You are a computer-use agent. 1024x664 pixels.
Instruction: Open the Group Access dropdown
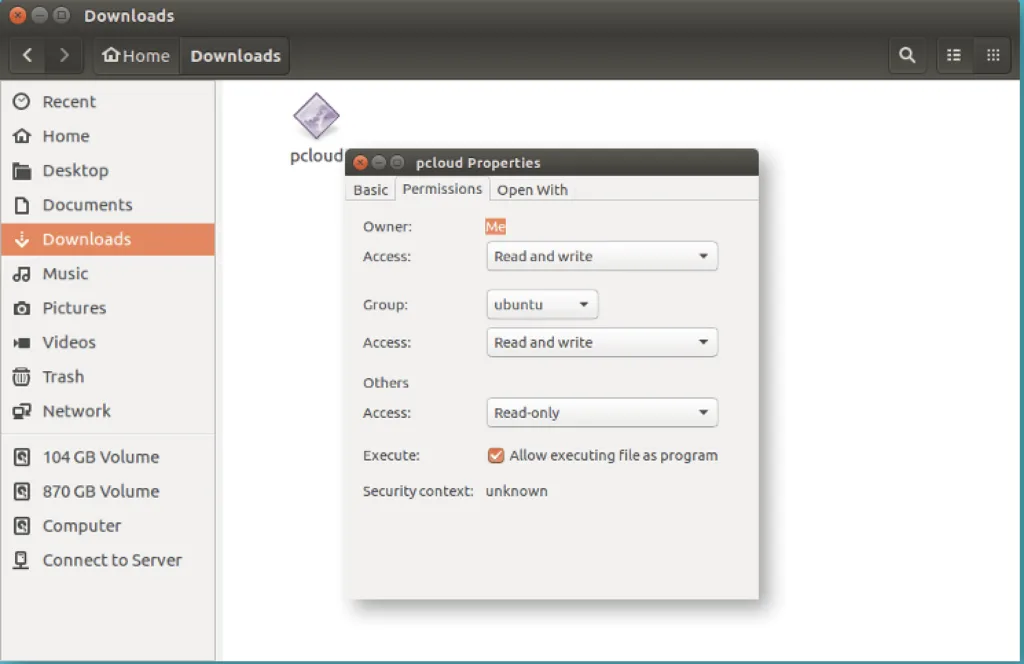point(601,343)
